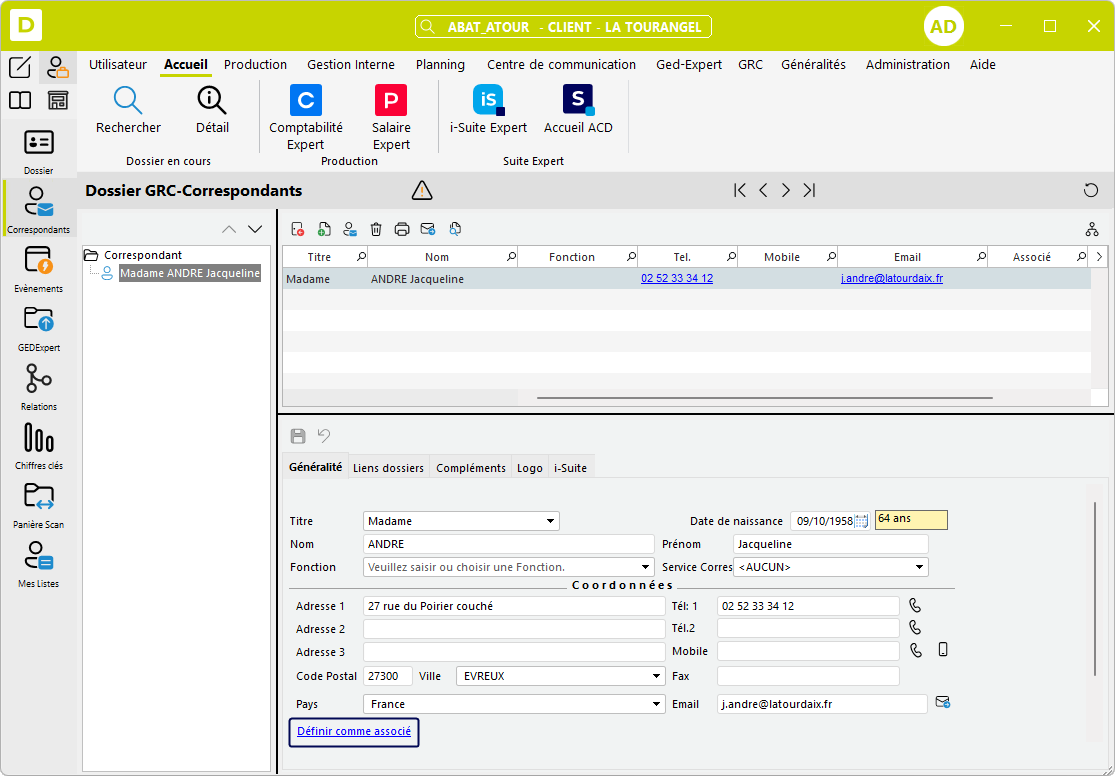Image resolution: width=1115 pixels, height=776 pixels.
Task: Open the Production menu
Action: click(255, 64)
